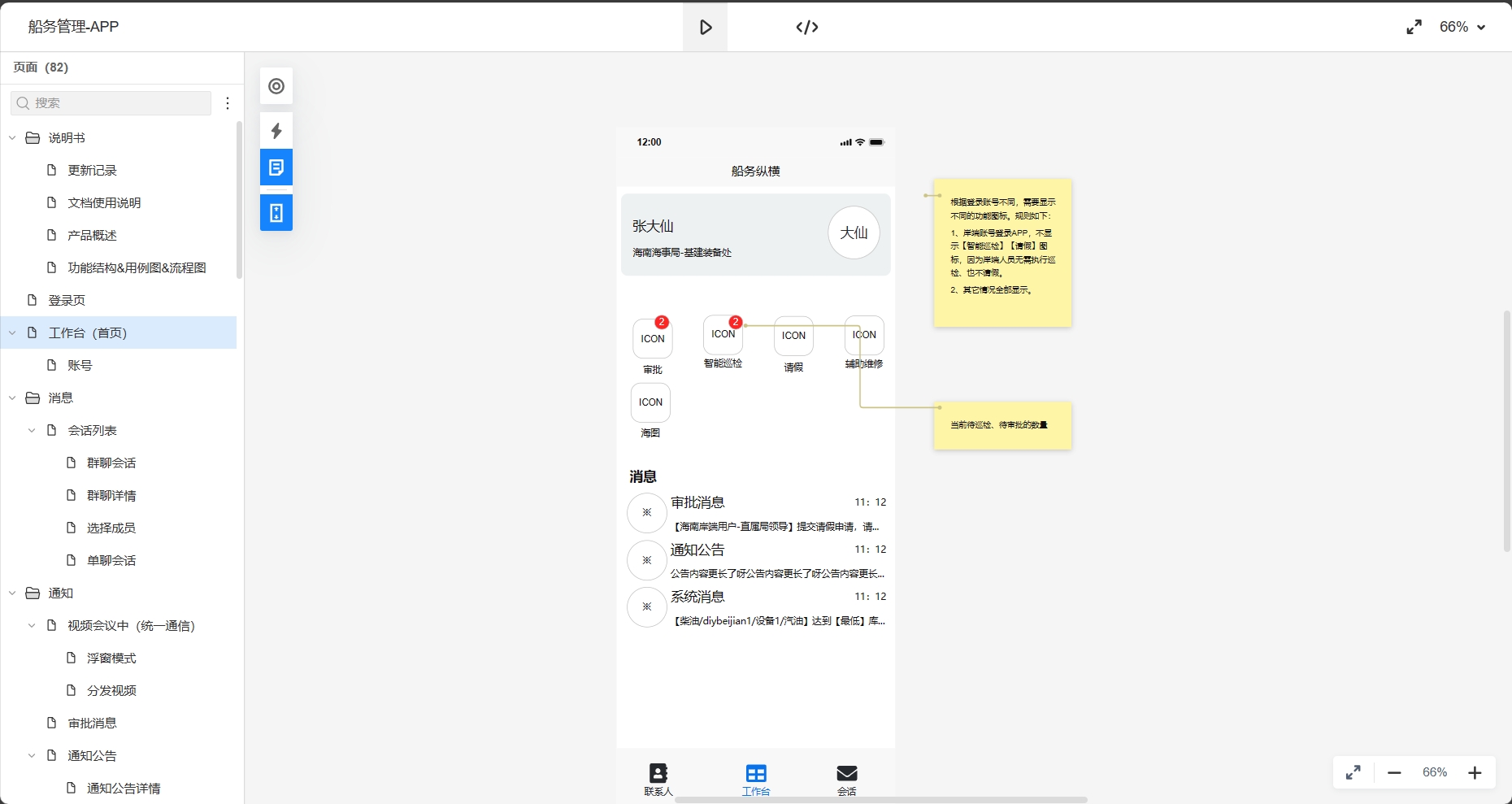Click the pages panel vertical scrollbar
Image resolution: width=1512 pixels, height=804 pixels.
239,200
